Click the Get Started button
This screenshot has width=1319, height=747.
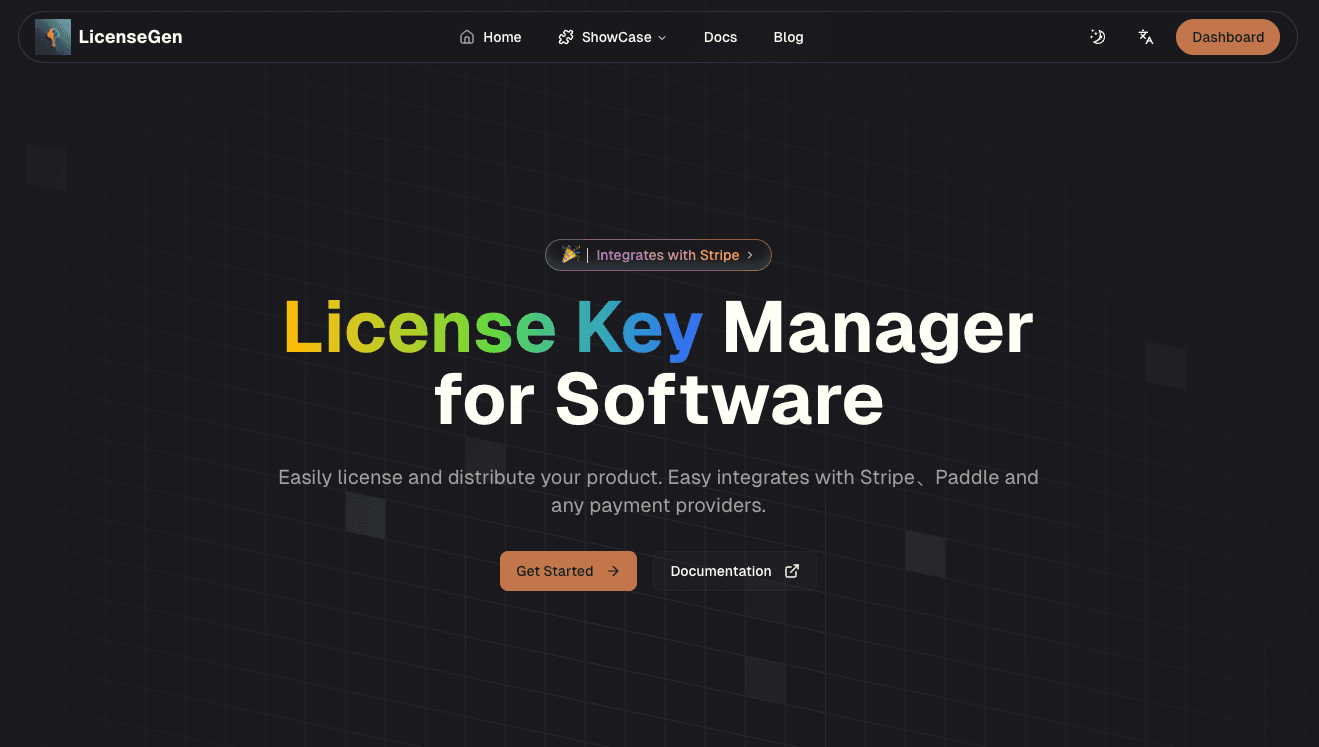click(568, 571)
